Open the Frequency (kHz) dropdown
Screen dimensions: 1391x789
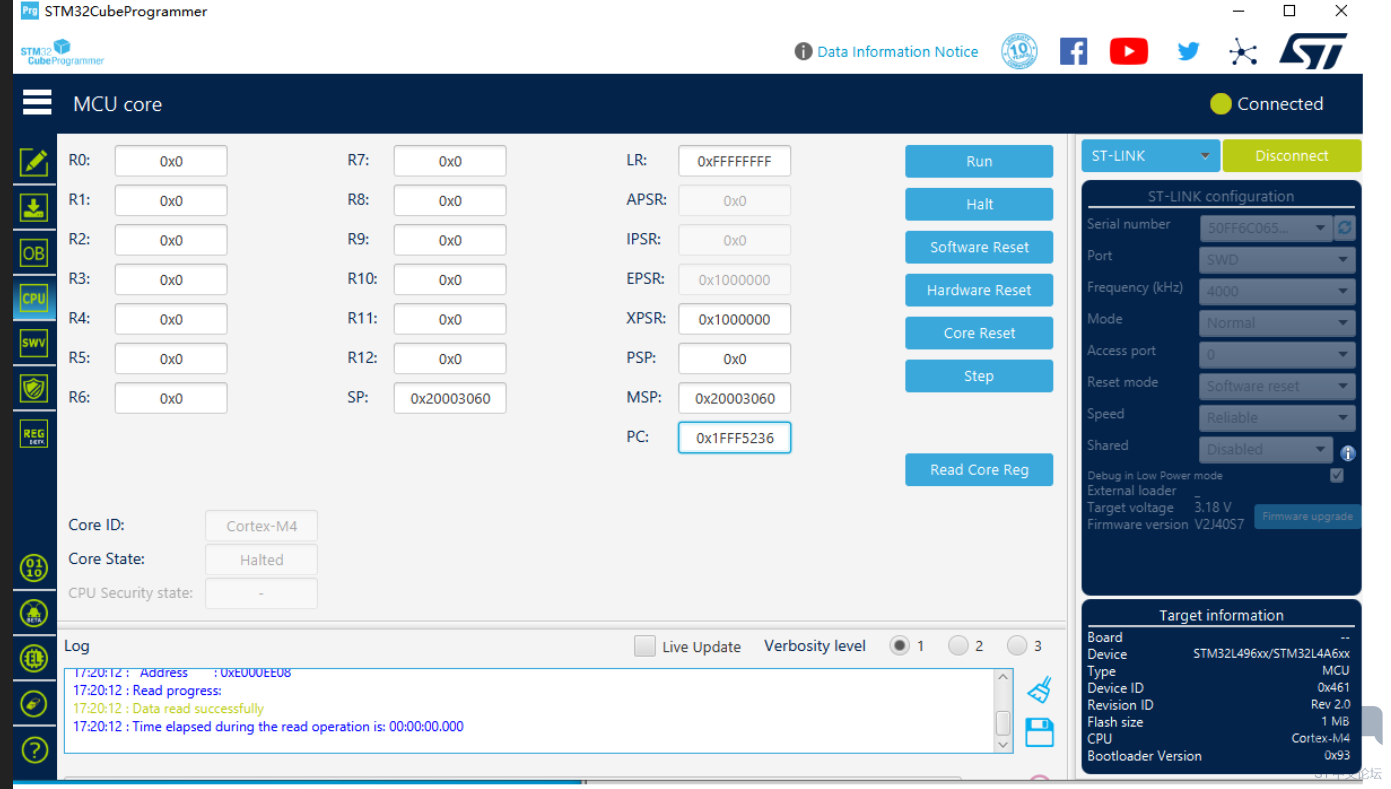(1278, 291)
